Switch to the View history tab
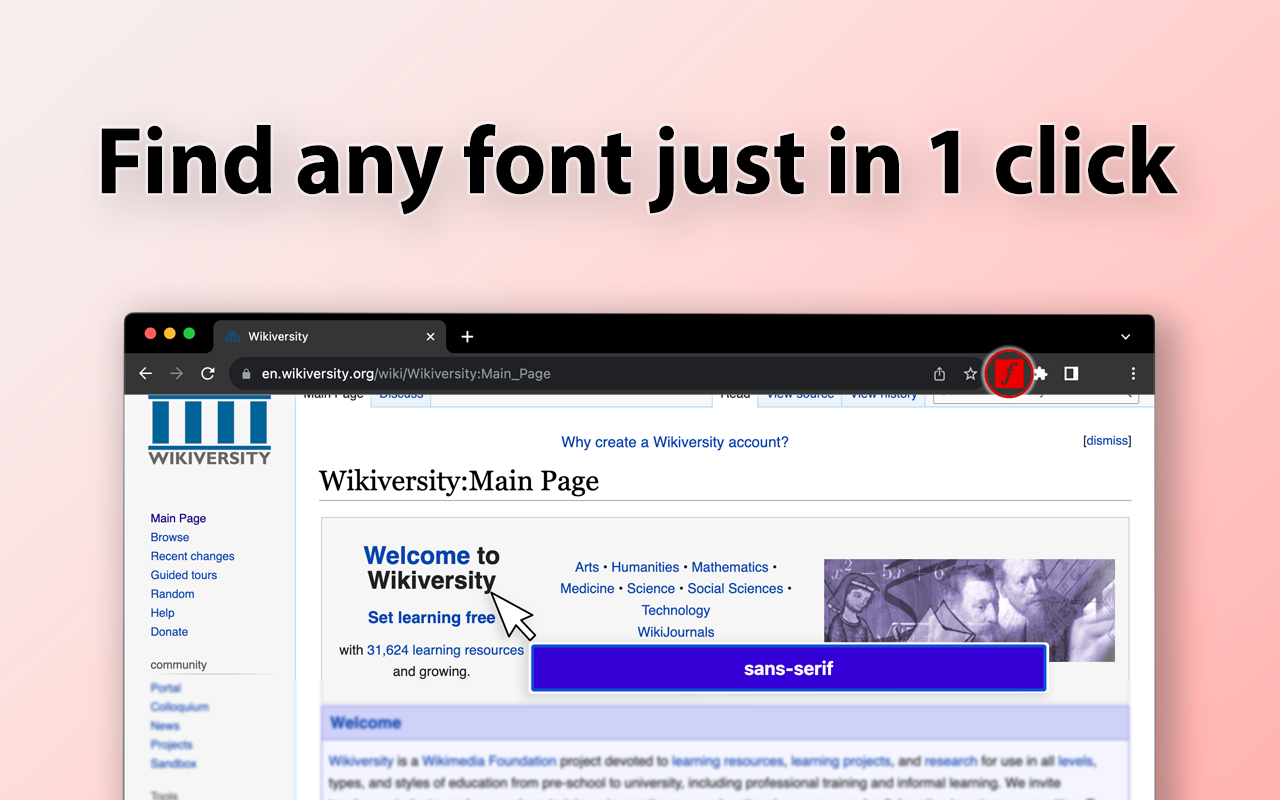 [x=882, y=392]
